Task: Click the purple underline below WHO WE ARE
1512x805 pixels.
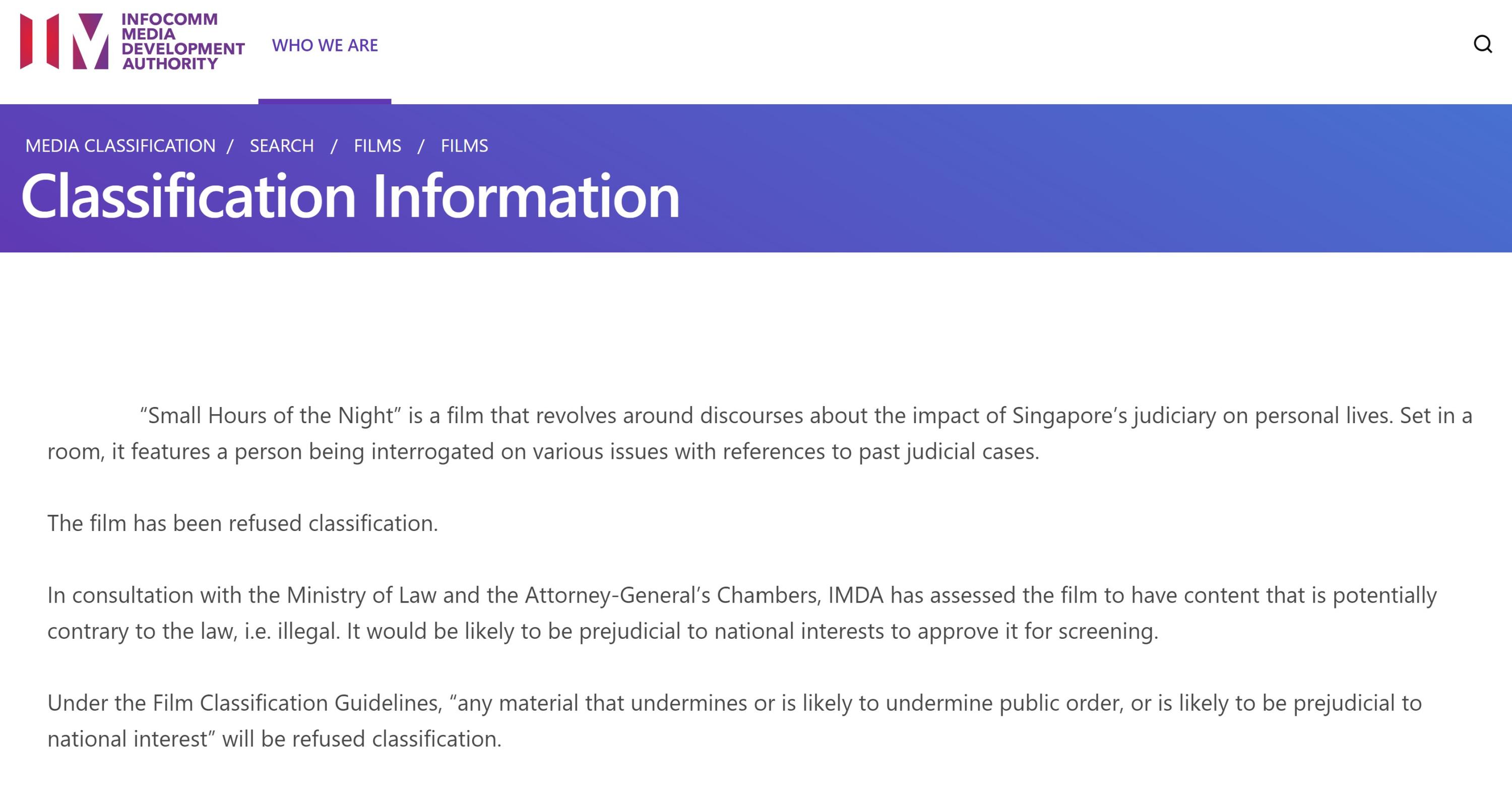Action: [325, 101]
